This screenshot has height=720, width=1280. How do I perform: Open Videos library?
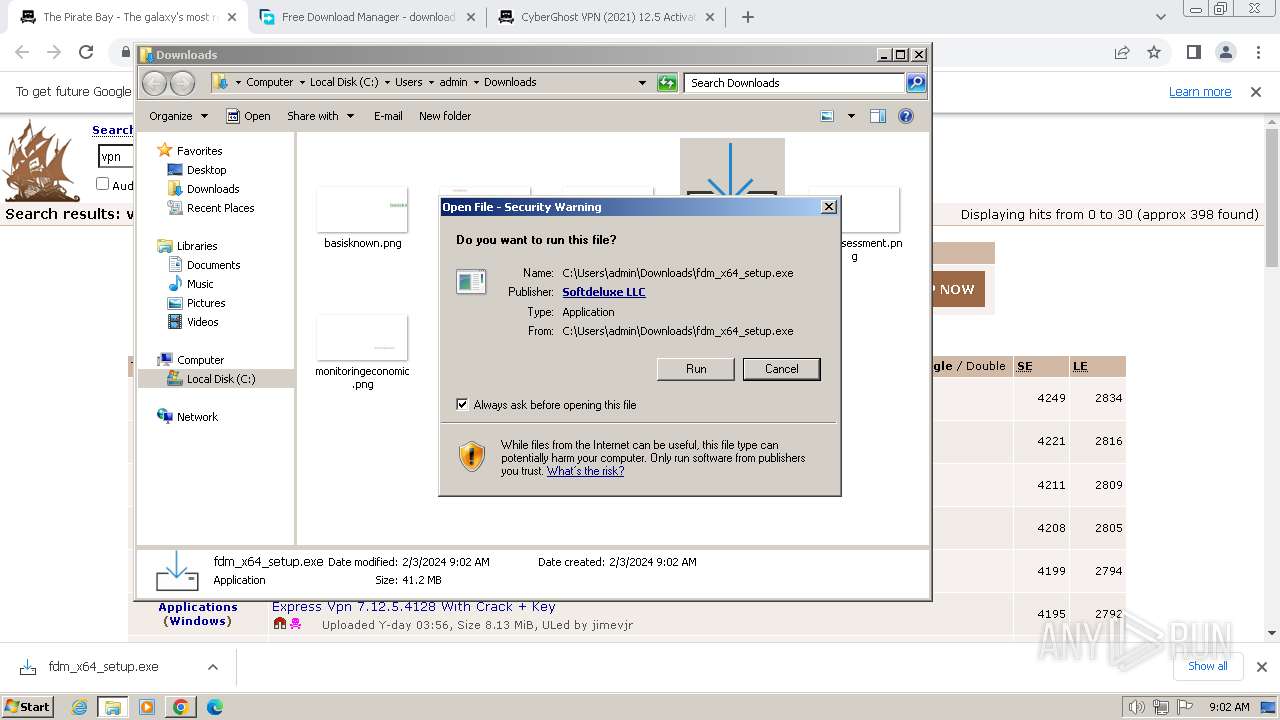202,322
